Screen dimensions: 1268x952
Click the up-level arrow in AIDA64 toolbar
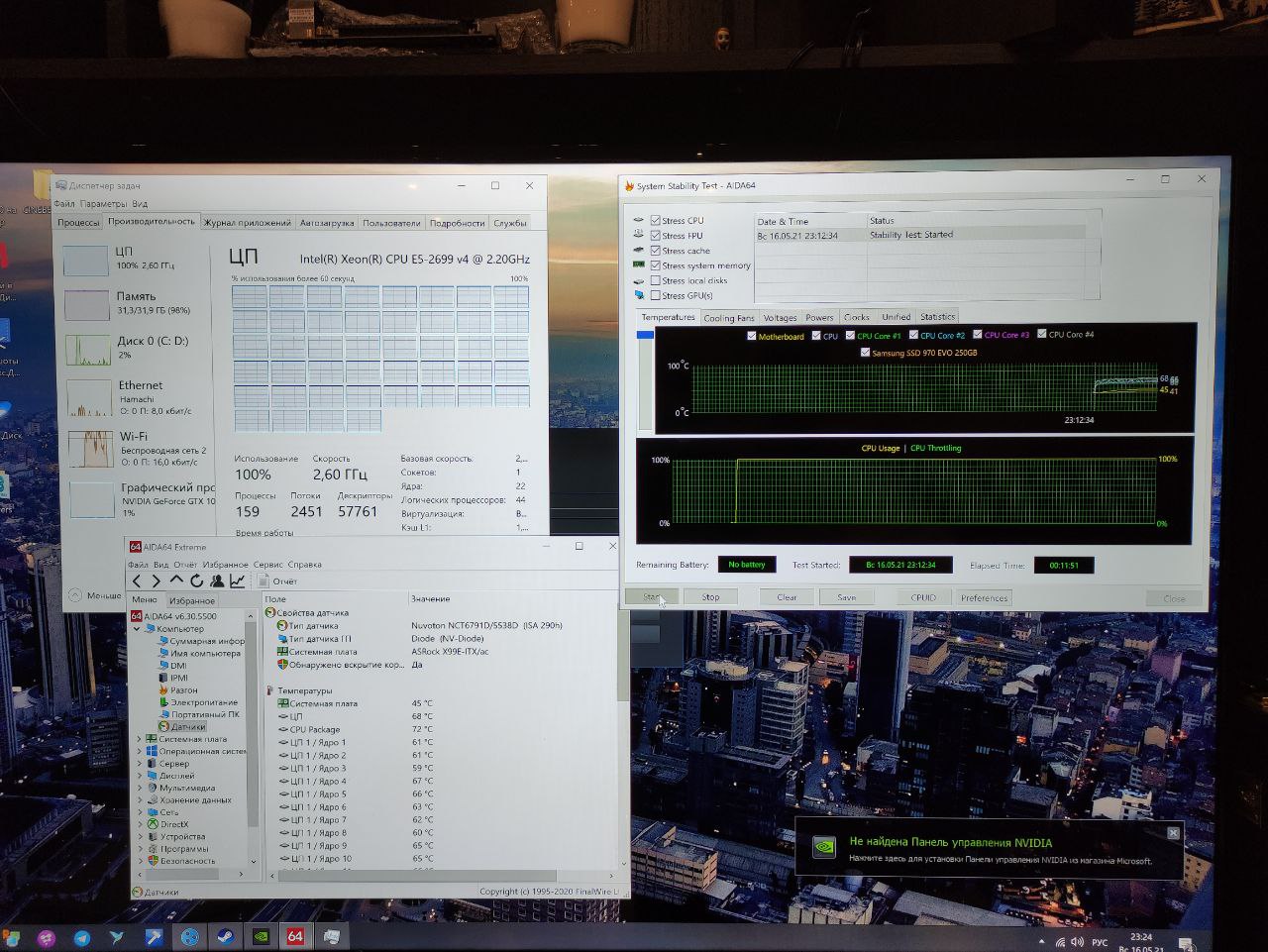pyautogui.click(x=176, y=581)
